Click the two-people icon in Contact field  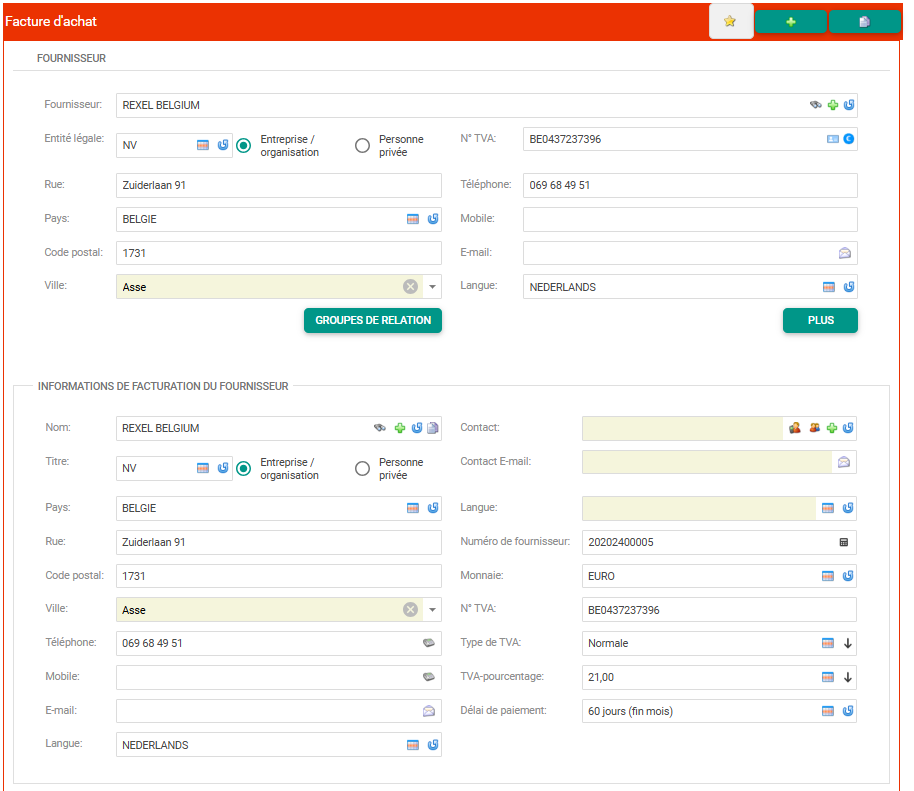[x=814, y=428]
